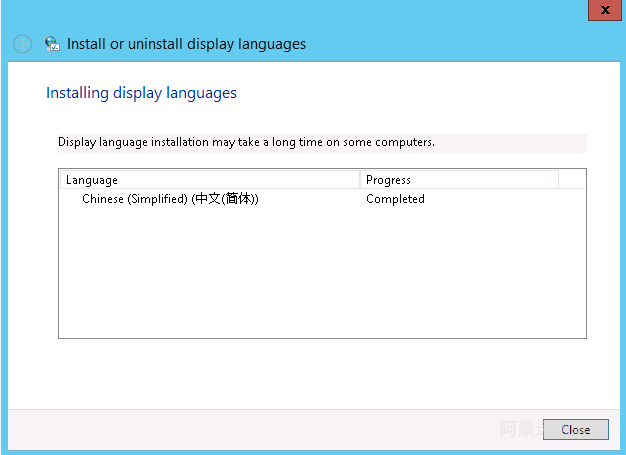
Task: Click the Progress column header
Action: tap(458, 180)
